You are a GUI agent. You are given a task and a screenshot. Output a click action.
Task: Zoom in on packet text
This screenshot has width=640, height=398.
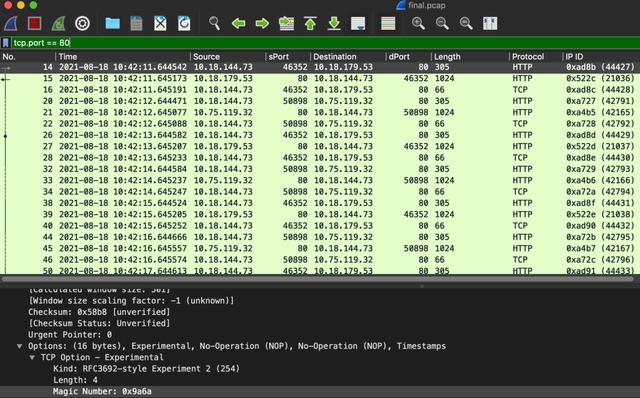(x=418, y=23)
